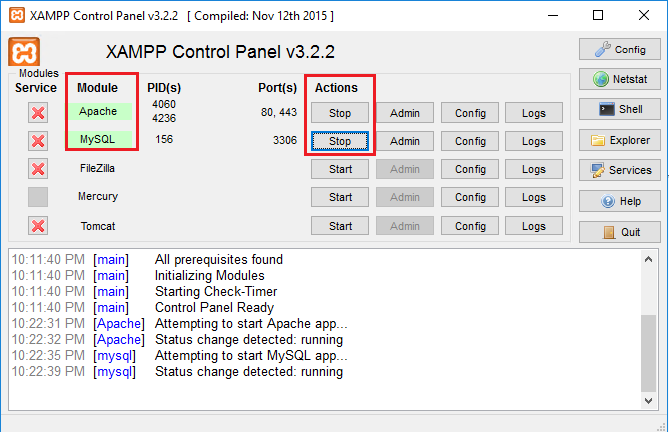Stop the Apache module
The width and height of the screenshot is (669, 432).
340,113
